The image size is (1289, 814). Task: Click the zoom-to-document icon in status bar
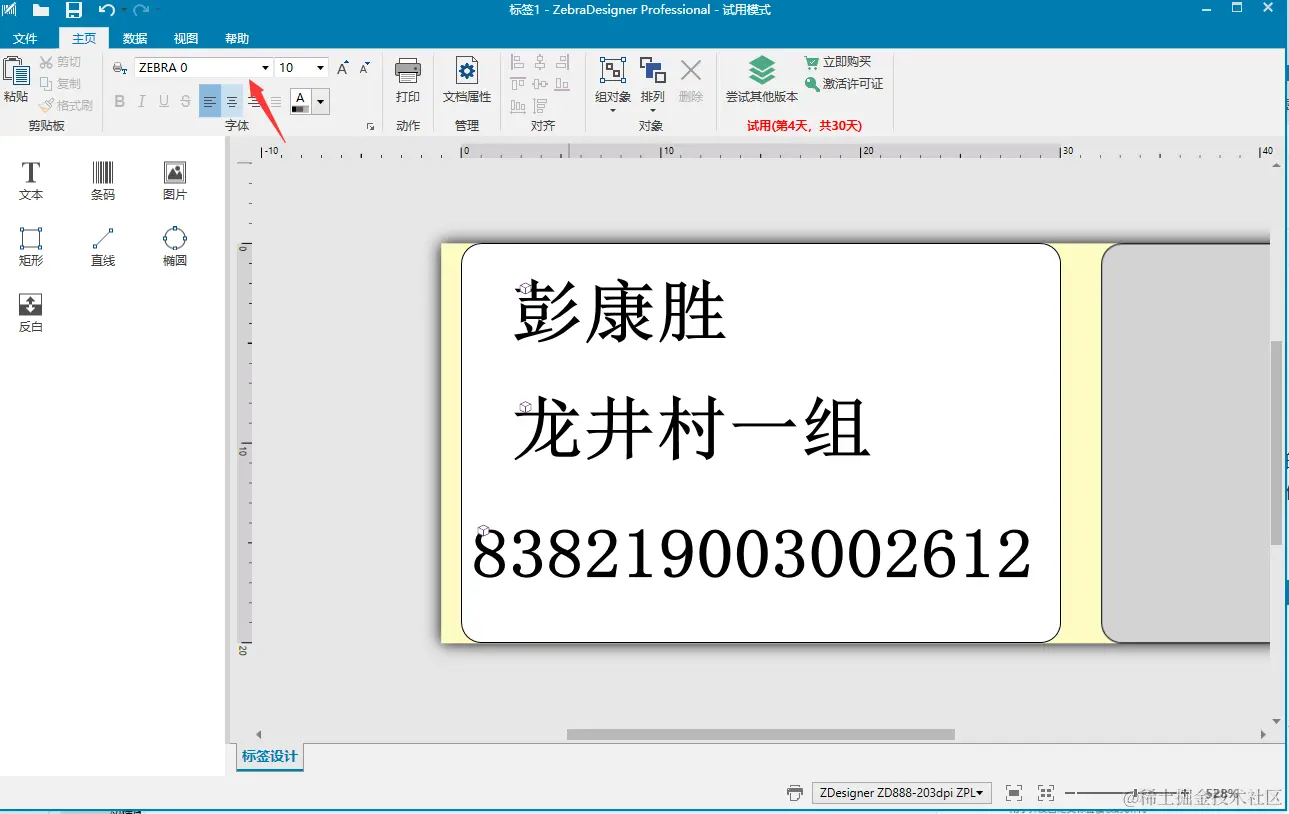point(1014,793)
